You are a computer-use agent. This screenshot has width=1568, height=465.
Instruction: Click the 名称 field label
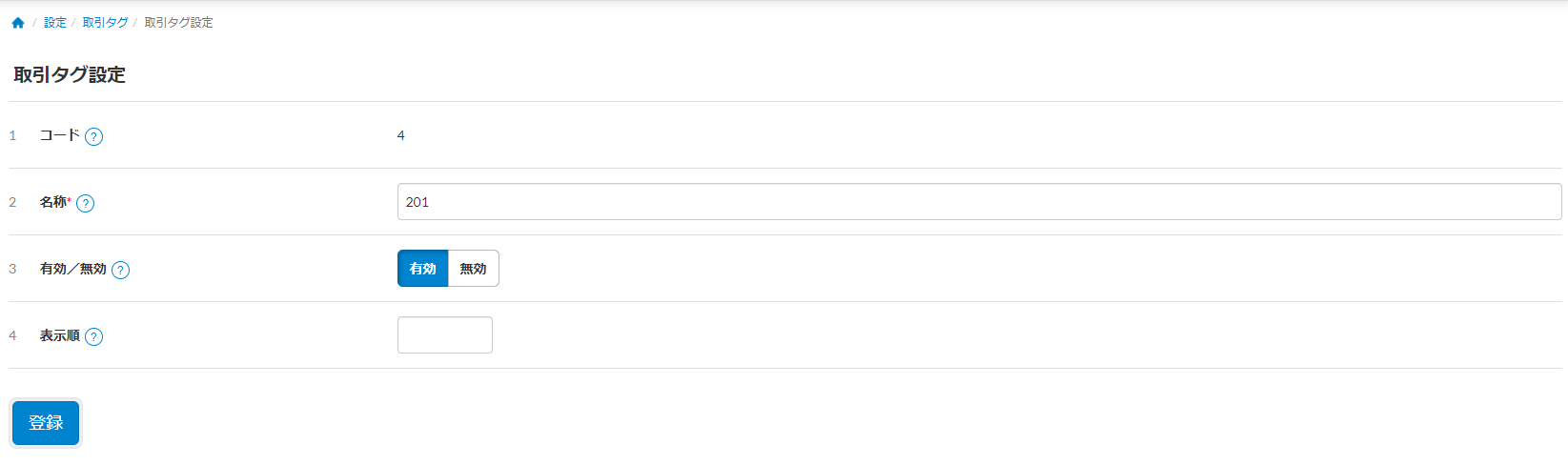tap(53, 202)
